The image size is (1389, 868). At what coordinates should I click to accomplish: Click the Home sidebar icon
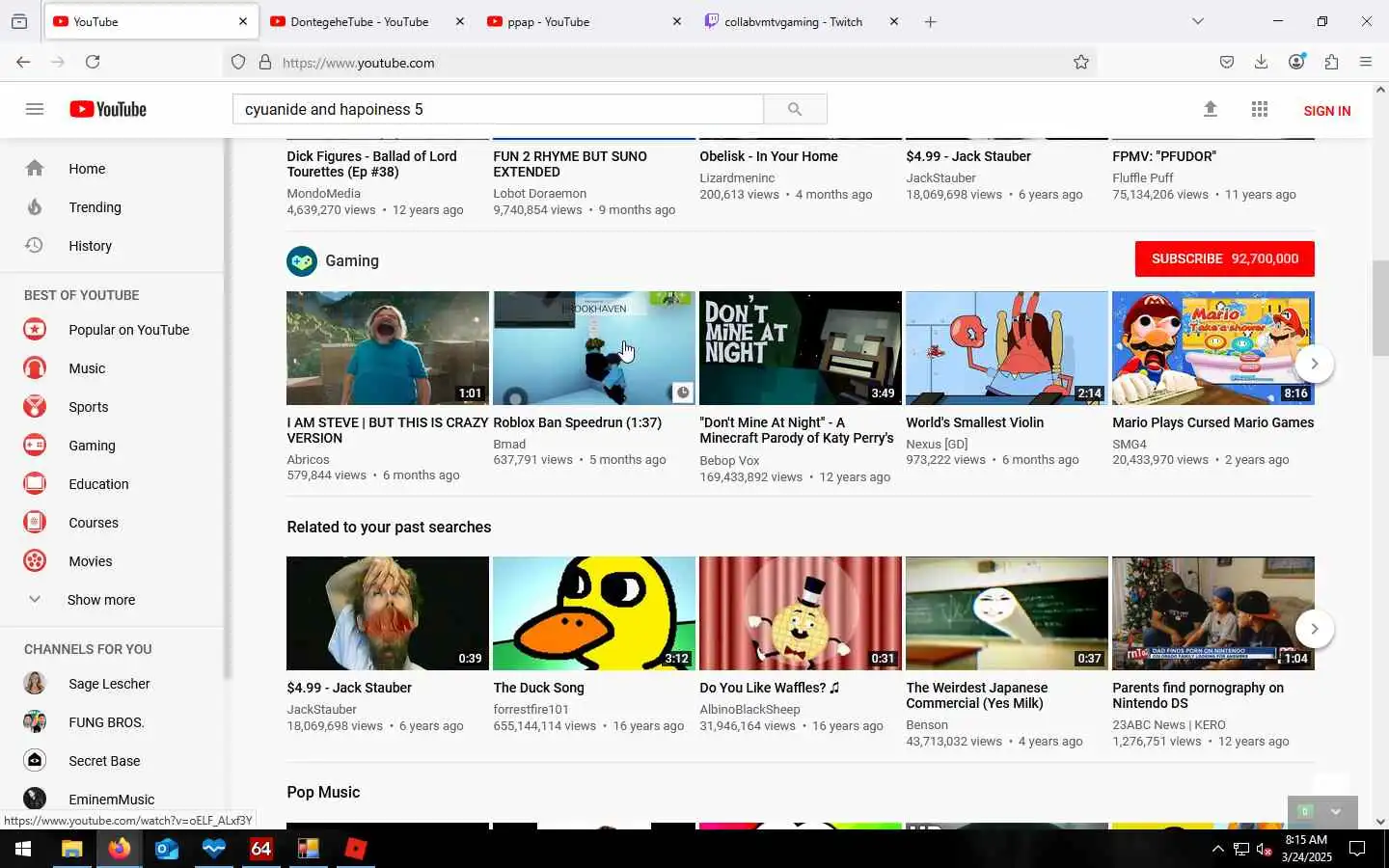(x=35, y=169)
